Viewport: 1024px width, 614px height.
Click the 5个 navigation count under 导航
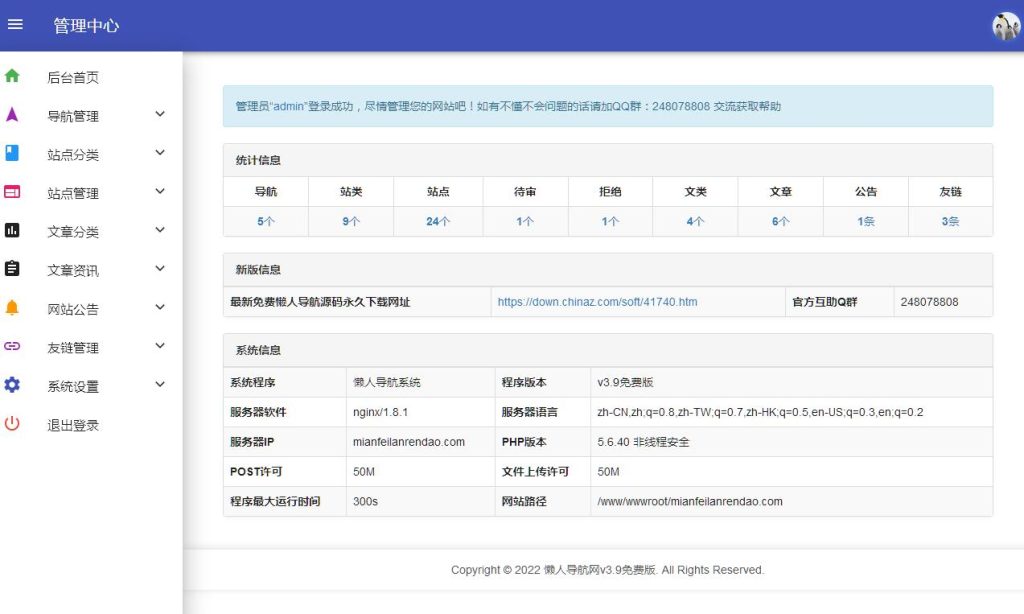click(x=266, y=221)
